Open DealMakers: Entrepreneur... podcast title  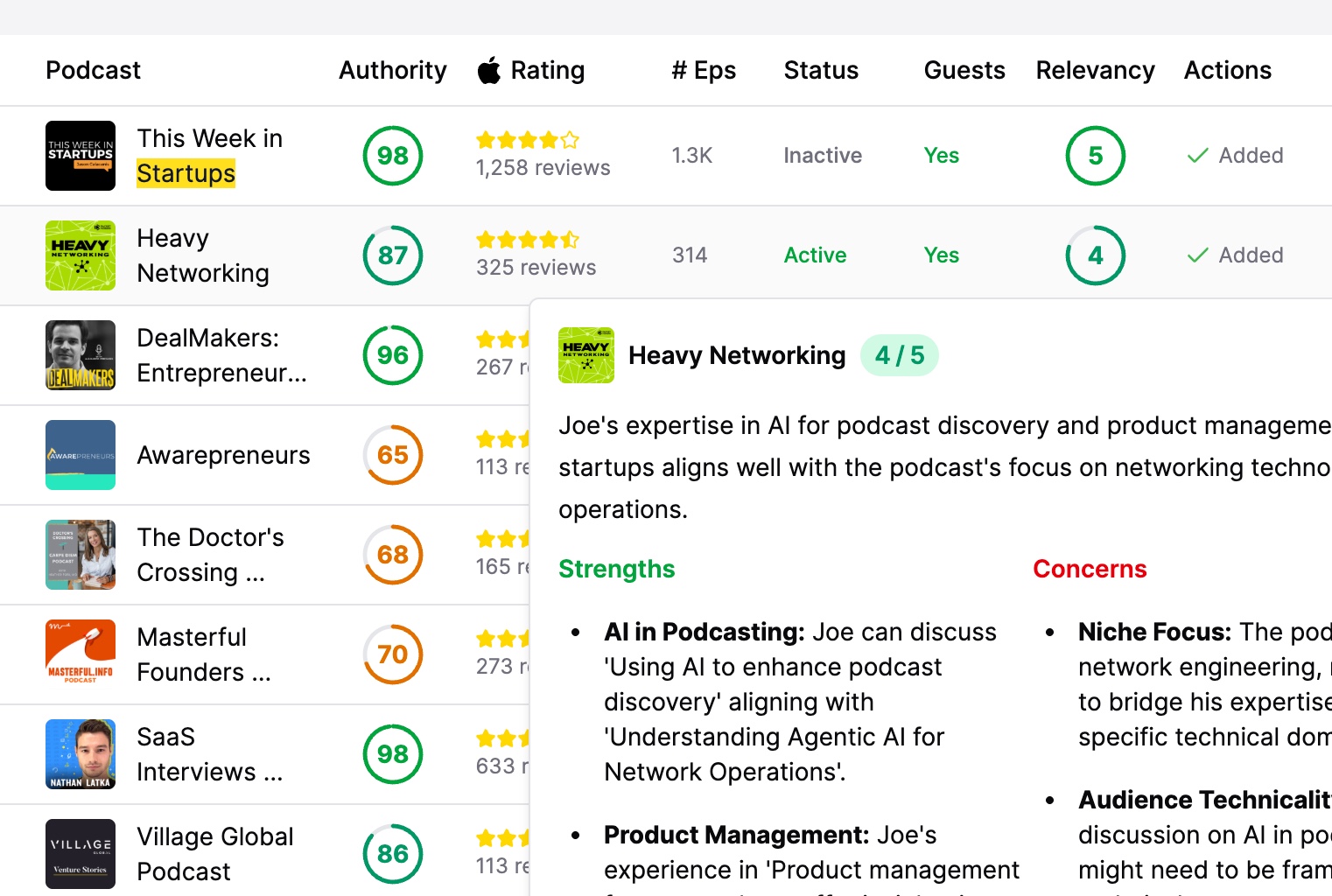click(222, 355)
